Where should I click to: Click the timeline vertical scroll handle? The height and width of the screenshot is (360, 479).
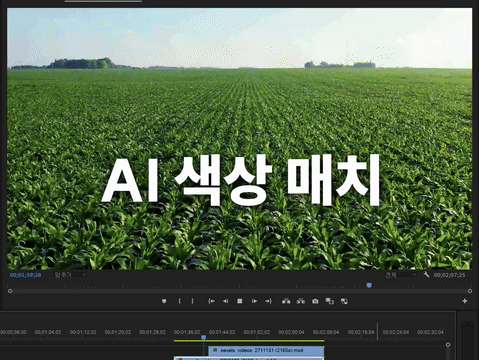[448, 344]
